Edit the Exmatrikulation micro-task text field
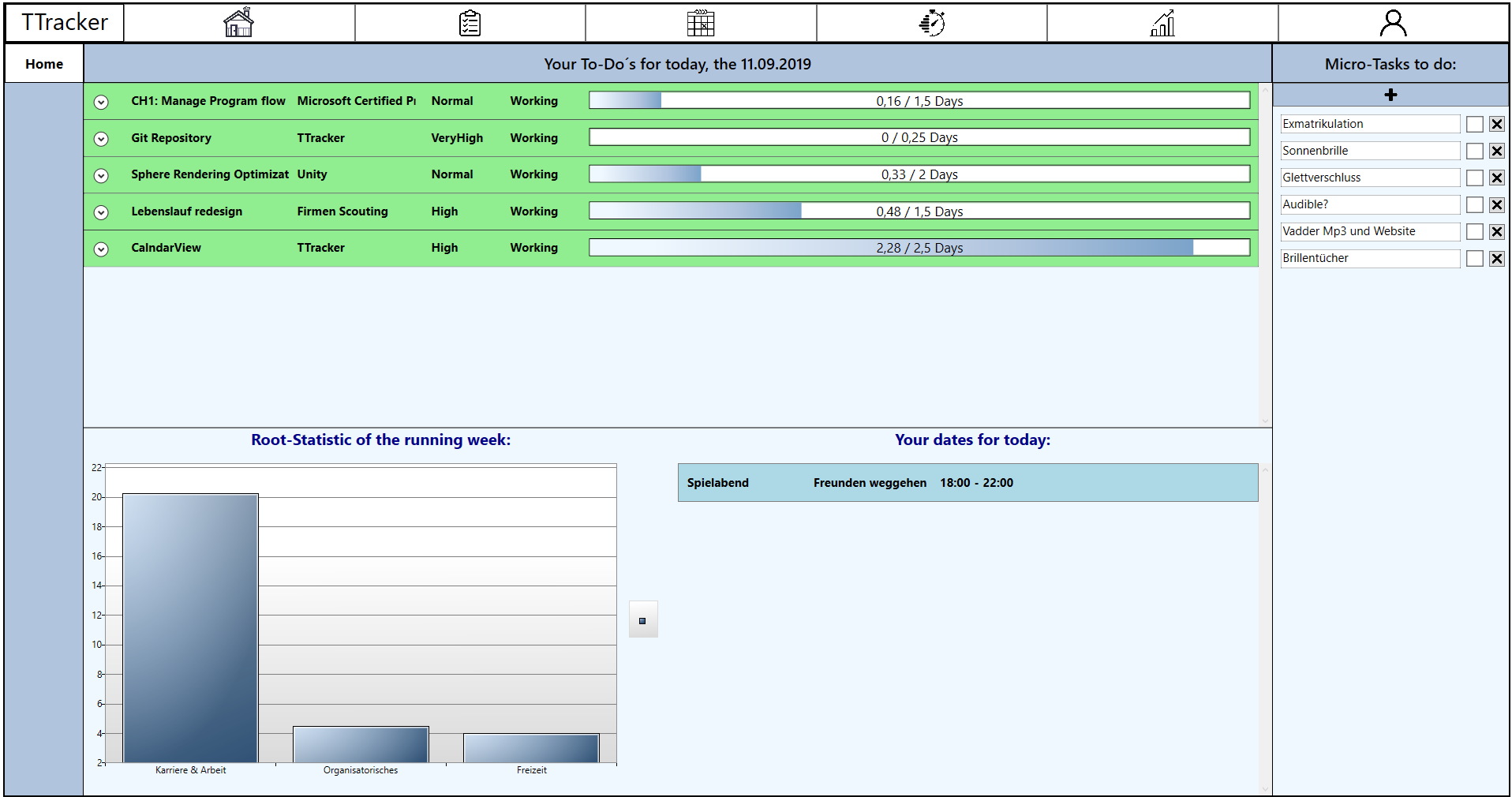Viewport: 1512px width, 797px height. [1370, 124]
